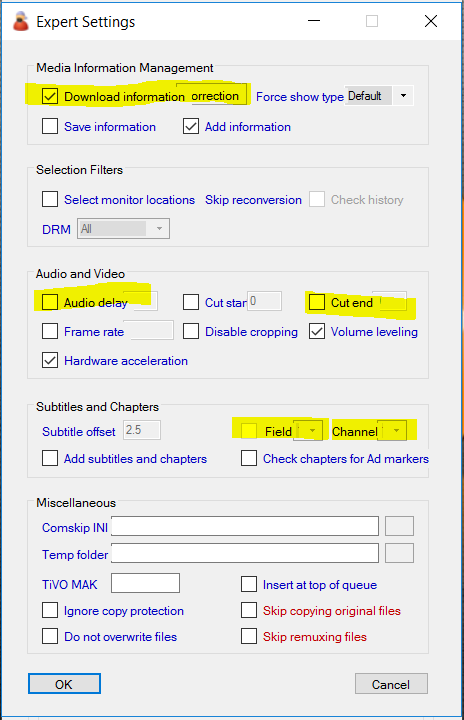
Task: Tick the Select monitor locations checkbox
Action: pyautogui.click(x=50, y=200)
